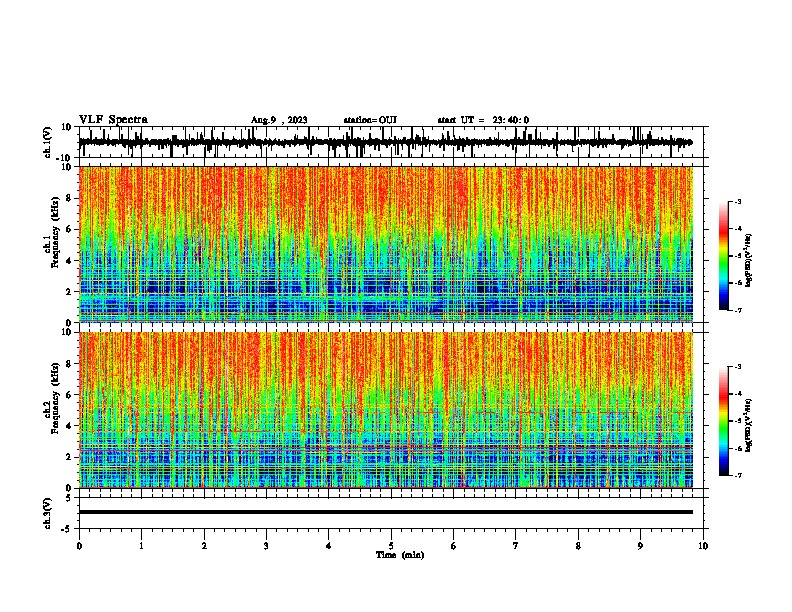Click the ch.1 spectrogram plot

click(385, 244)
